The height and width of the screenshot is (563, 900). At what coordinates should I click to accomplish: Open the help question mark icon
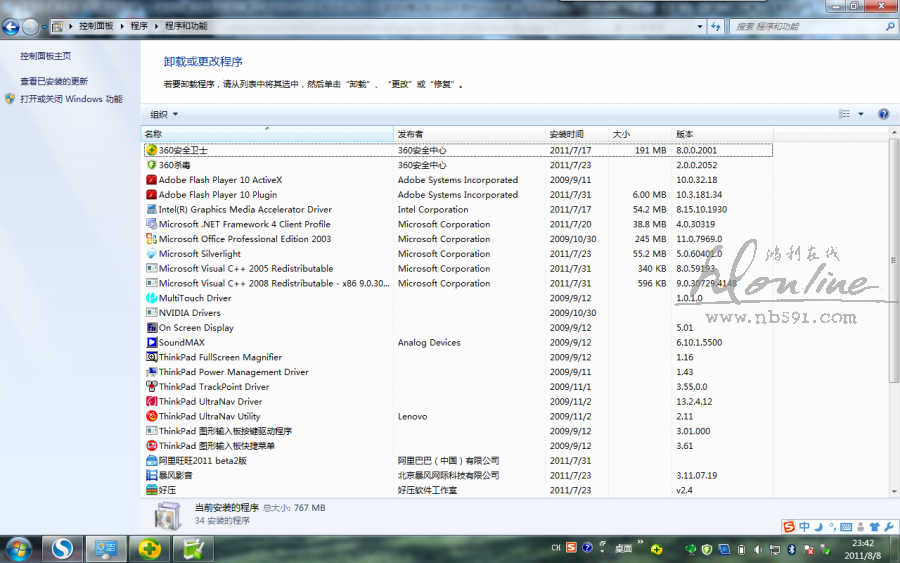[883, 114]
